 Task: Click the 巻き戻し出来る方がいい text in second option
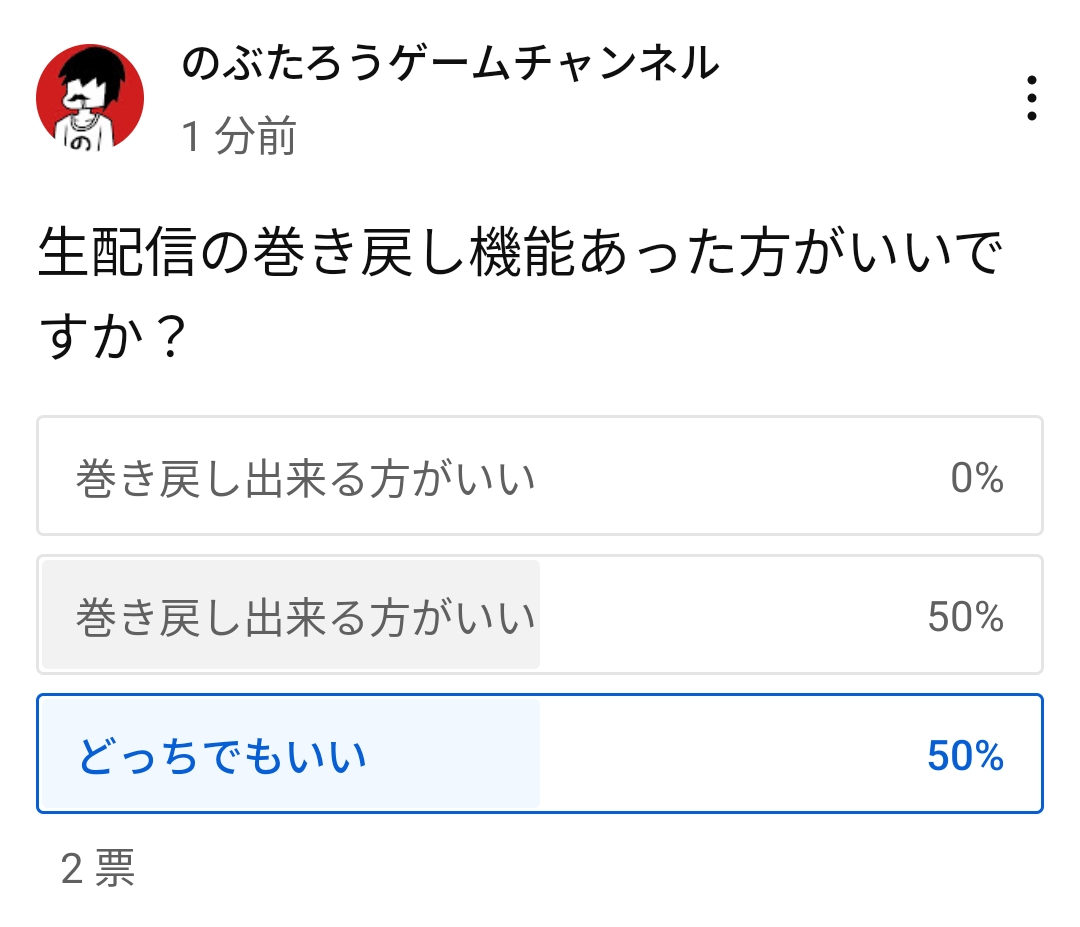(305, 618)
